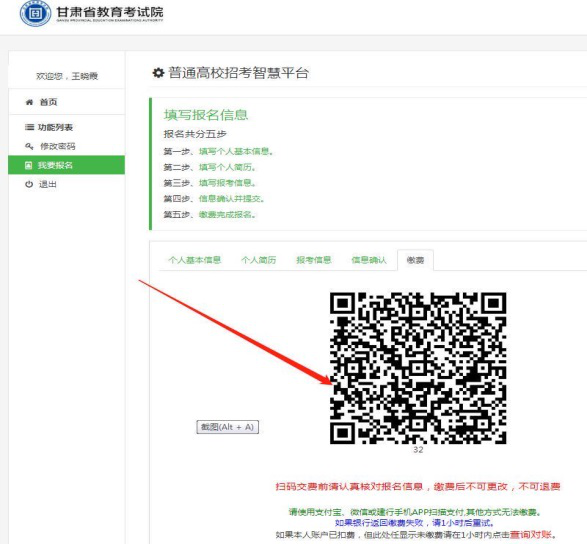Click the power icon beside 退出
Viewport: 587px width, 544px height.
click(29, 184)
